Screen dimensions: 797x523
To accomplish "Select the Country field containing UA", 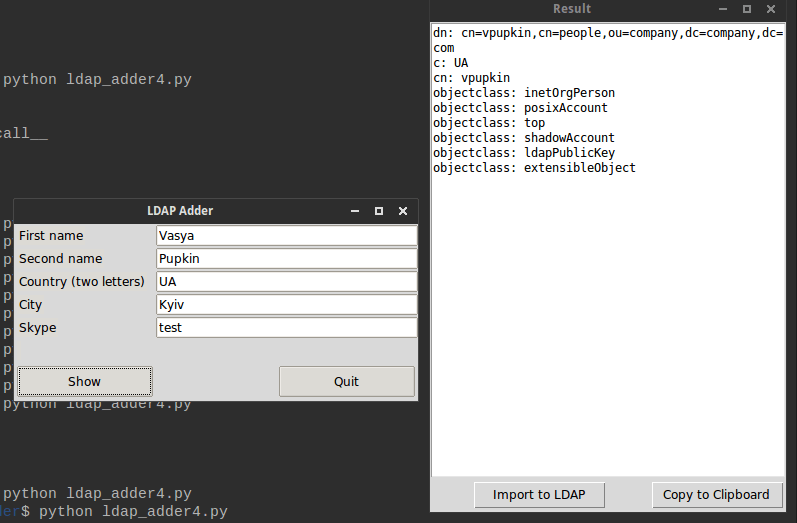I will pos(287,282).
